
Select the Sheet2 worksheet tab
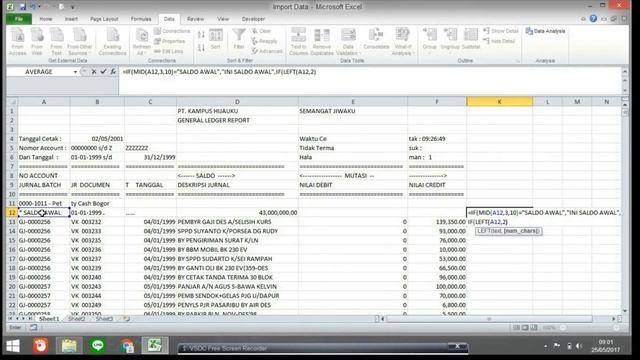(76, 319)
